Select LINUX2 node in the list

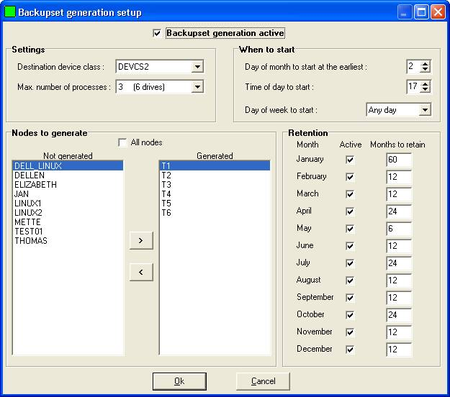coord(68,212)
